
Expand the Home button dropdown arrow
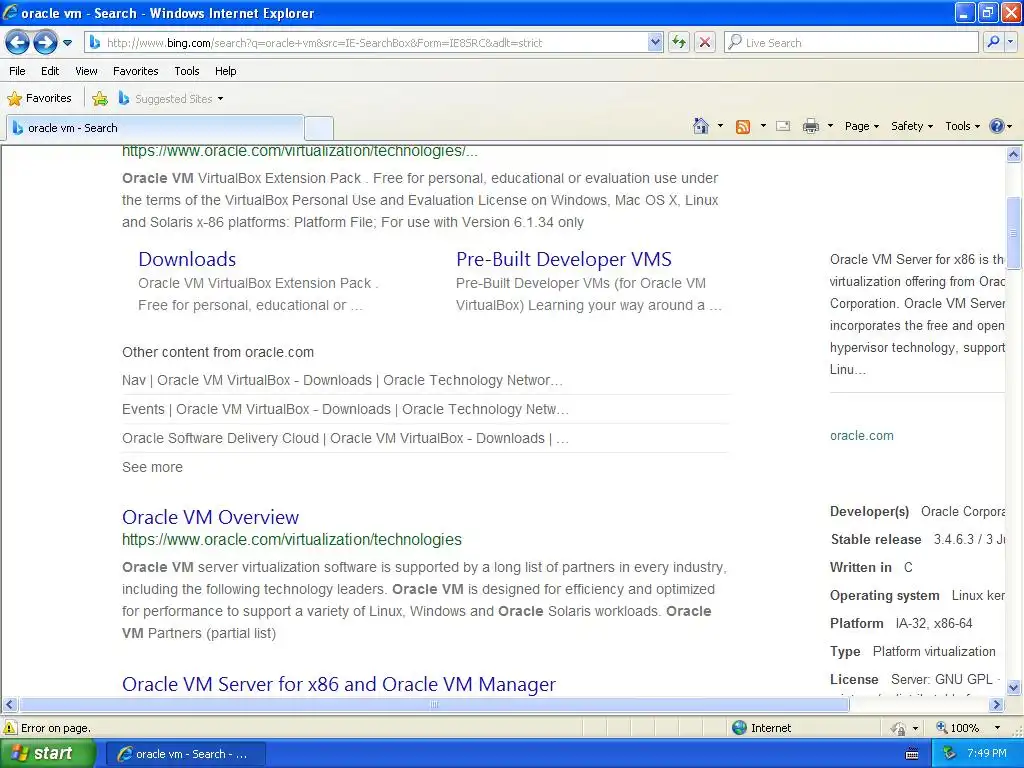click(x=720, y=126)
